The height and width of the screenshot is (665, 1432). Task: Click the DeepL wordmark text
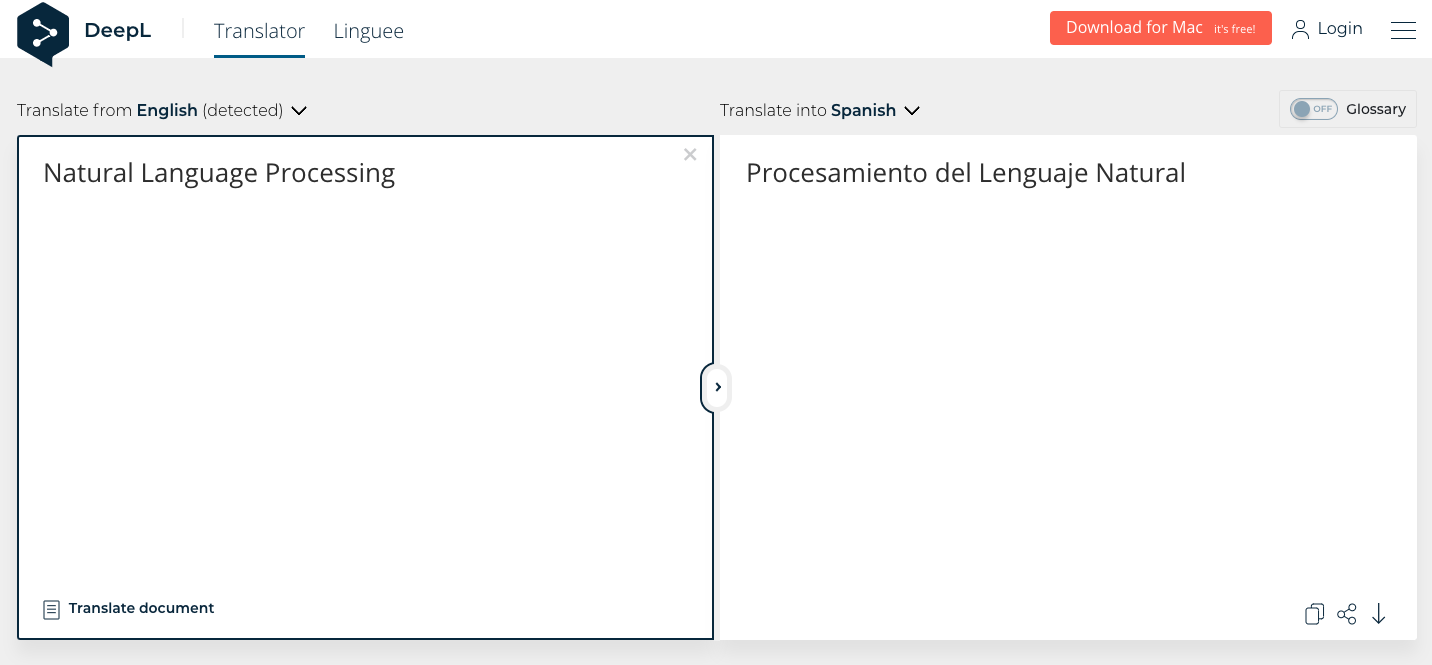pyautogui.click(x=118, y=30)
